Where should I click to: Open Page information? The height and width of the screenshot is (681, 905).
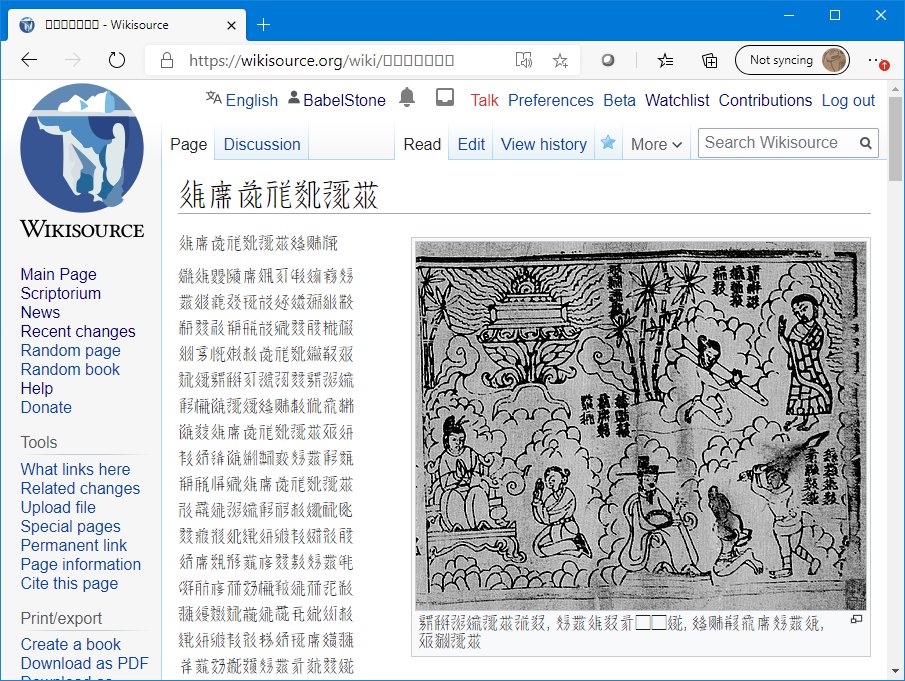coord(81,564)
